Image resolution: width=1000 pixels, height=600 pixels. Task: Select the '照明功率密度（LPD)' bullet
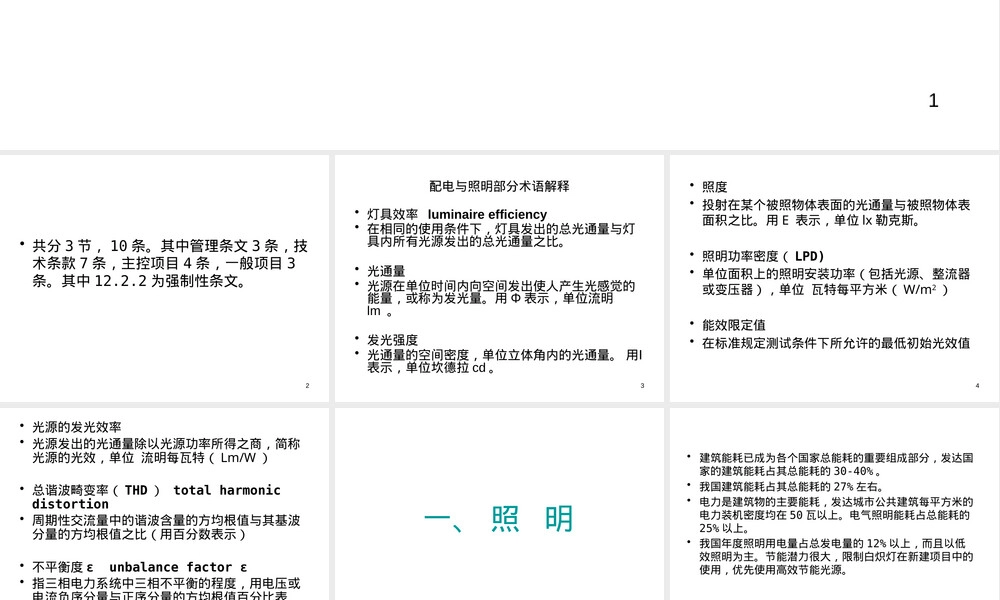tap(763, 256)
